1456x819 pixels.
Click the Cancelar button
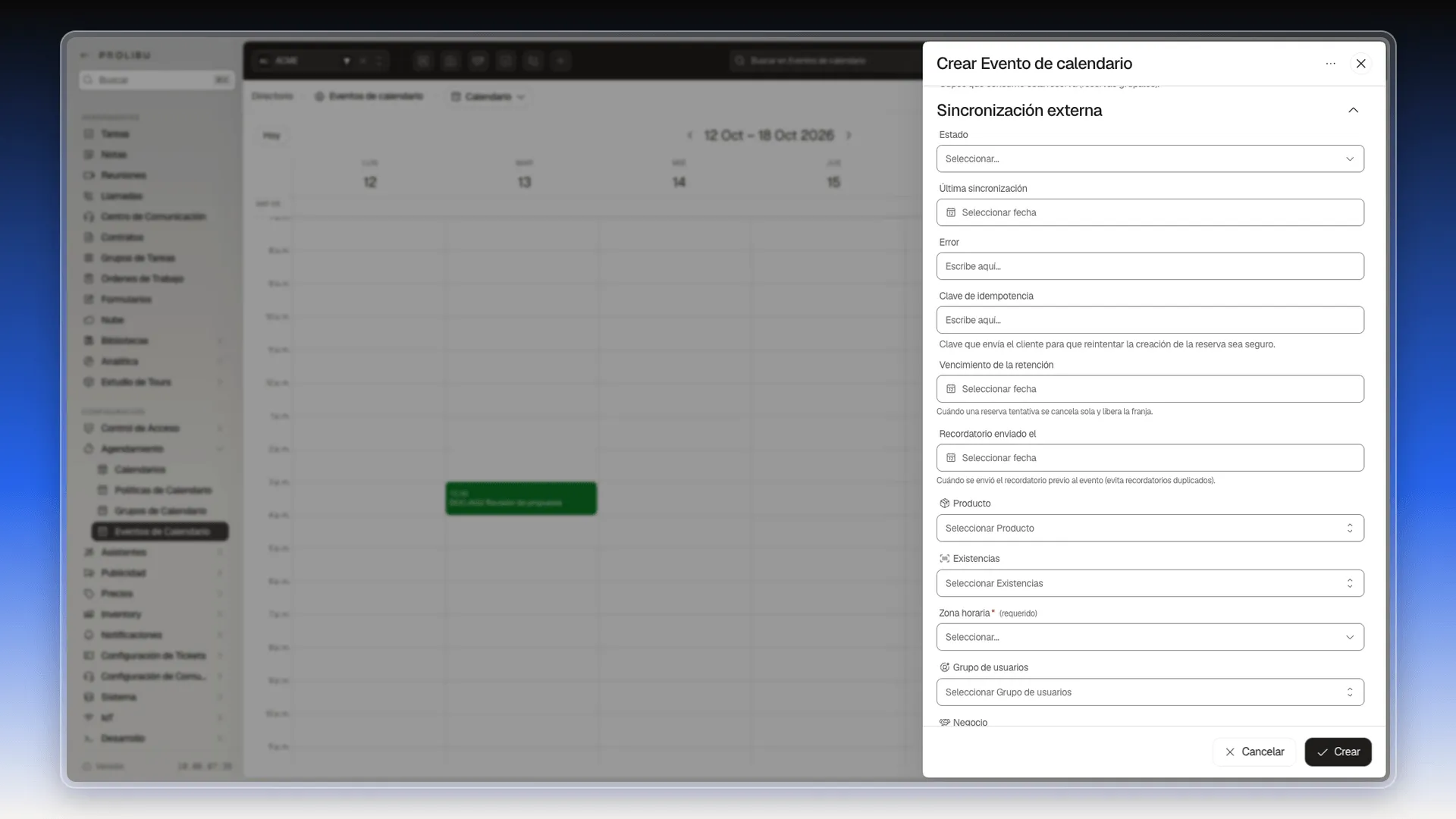click(x=1254, y=752)
